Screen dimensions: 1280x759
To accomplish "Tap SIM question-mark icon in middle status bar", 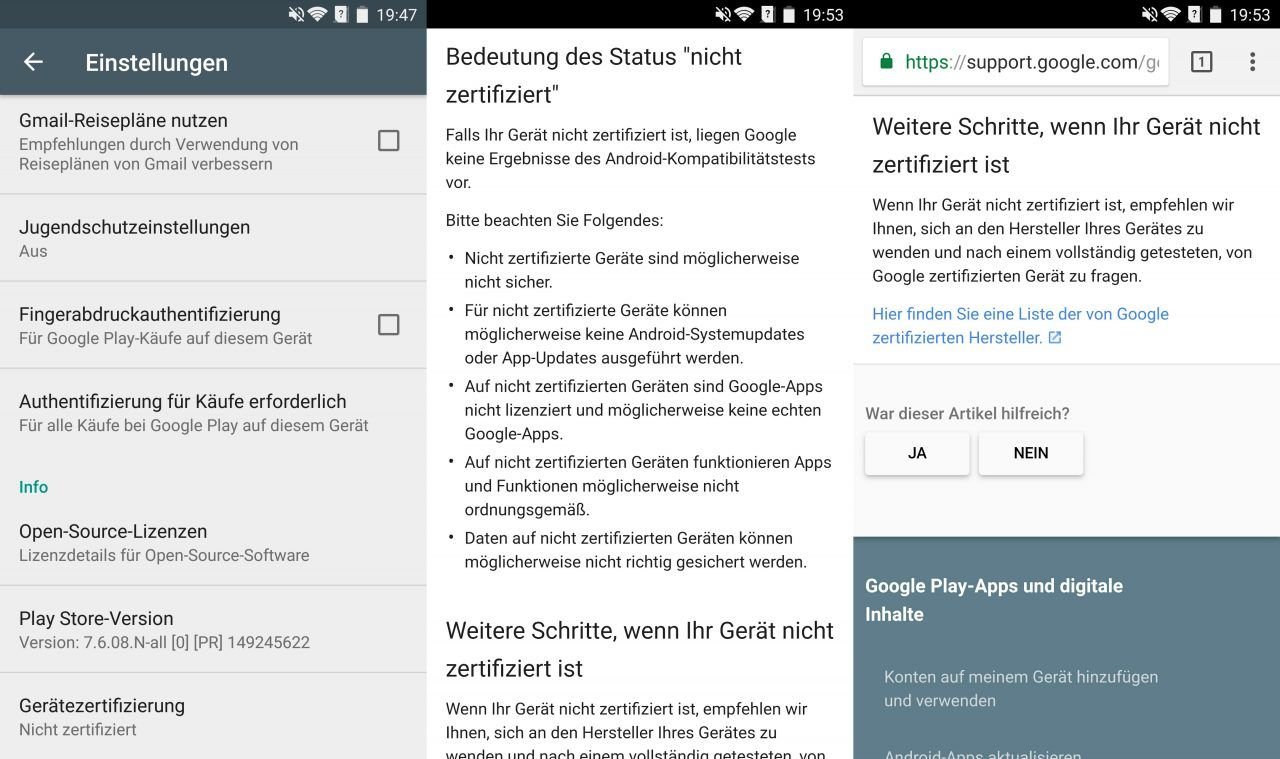I will 768,14.
